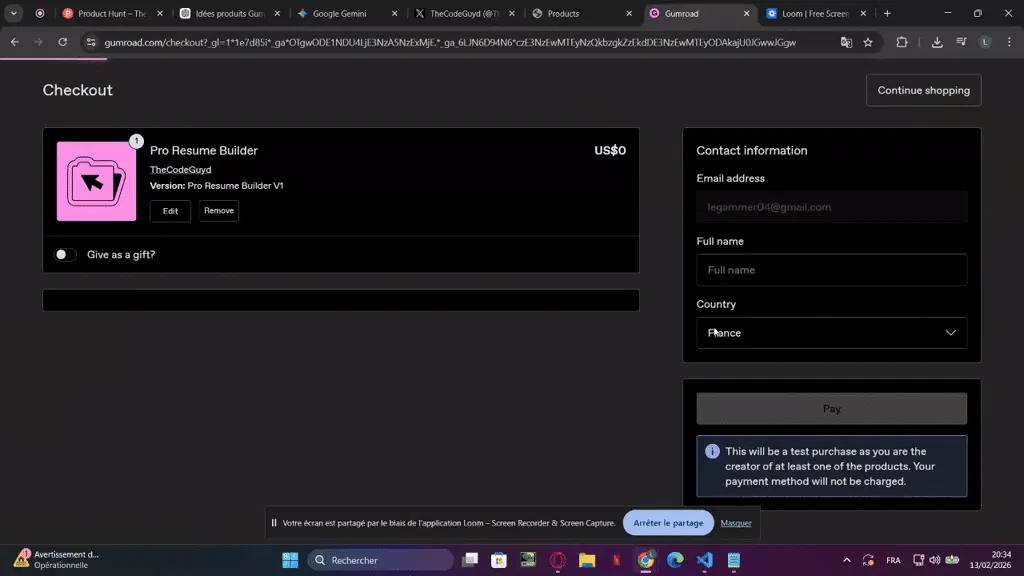Open Task View on the taskbar
The width and height of the screenshot is (1024, 576).
[x=470, y=560]
